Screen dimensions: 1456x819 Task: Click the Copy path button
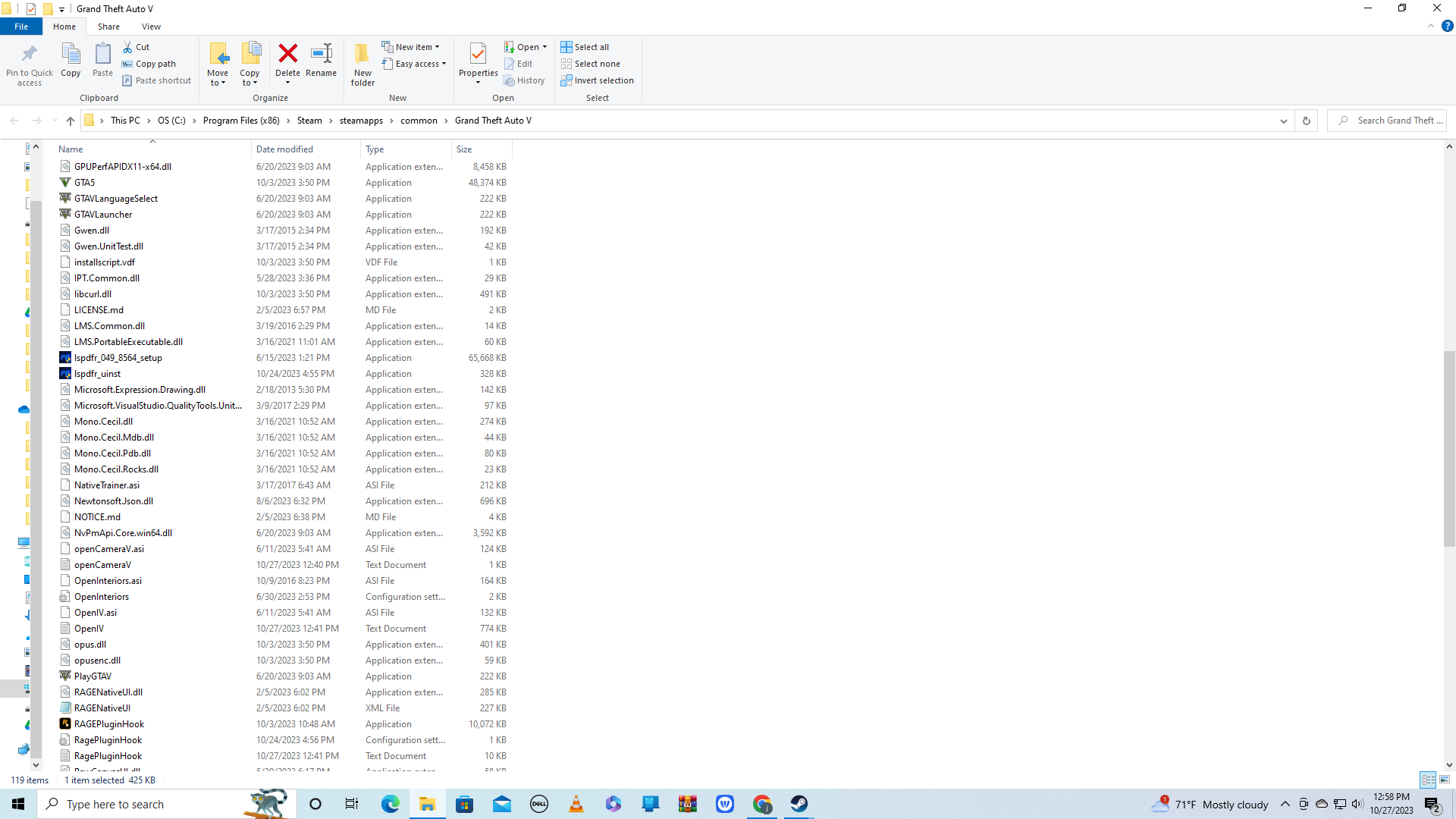tap(149, 64)
